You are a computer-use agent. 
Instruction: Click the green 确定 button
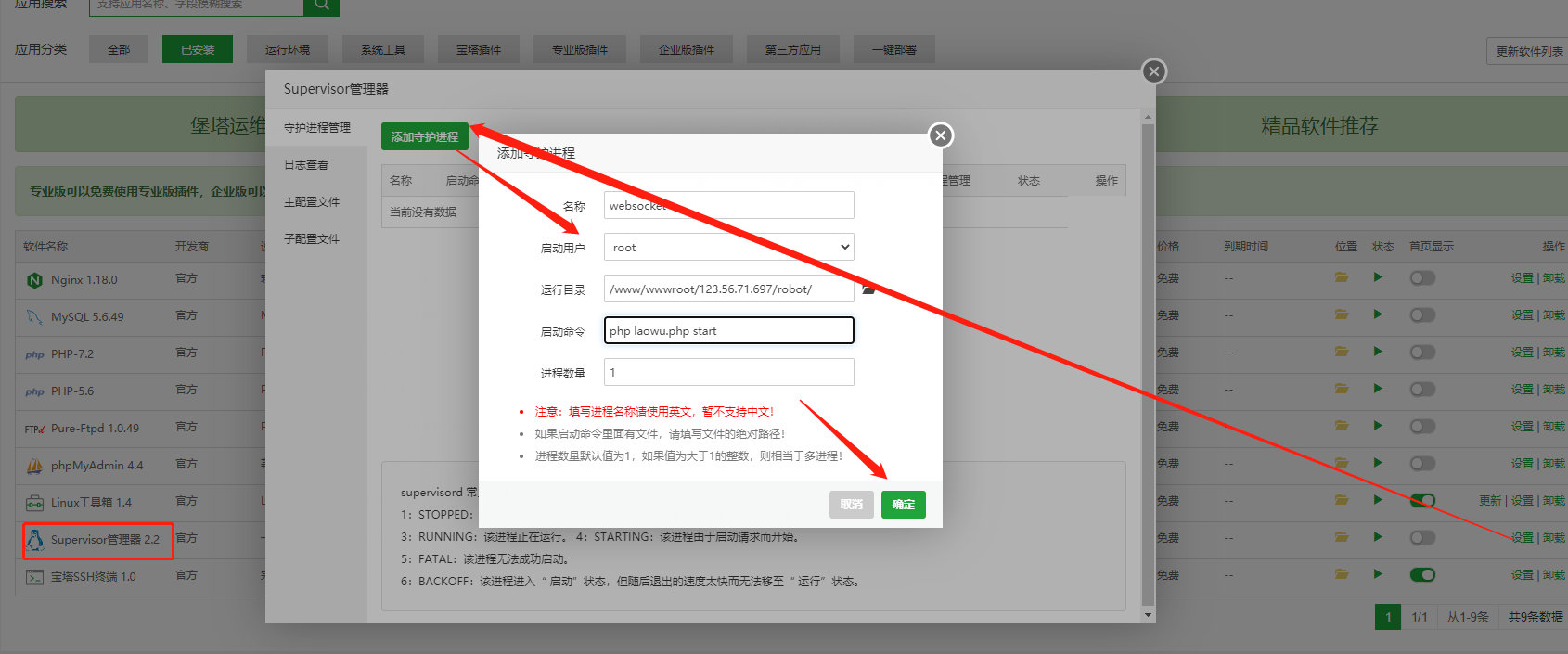[904, 505]
